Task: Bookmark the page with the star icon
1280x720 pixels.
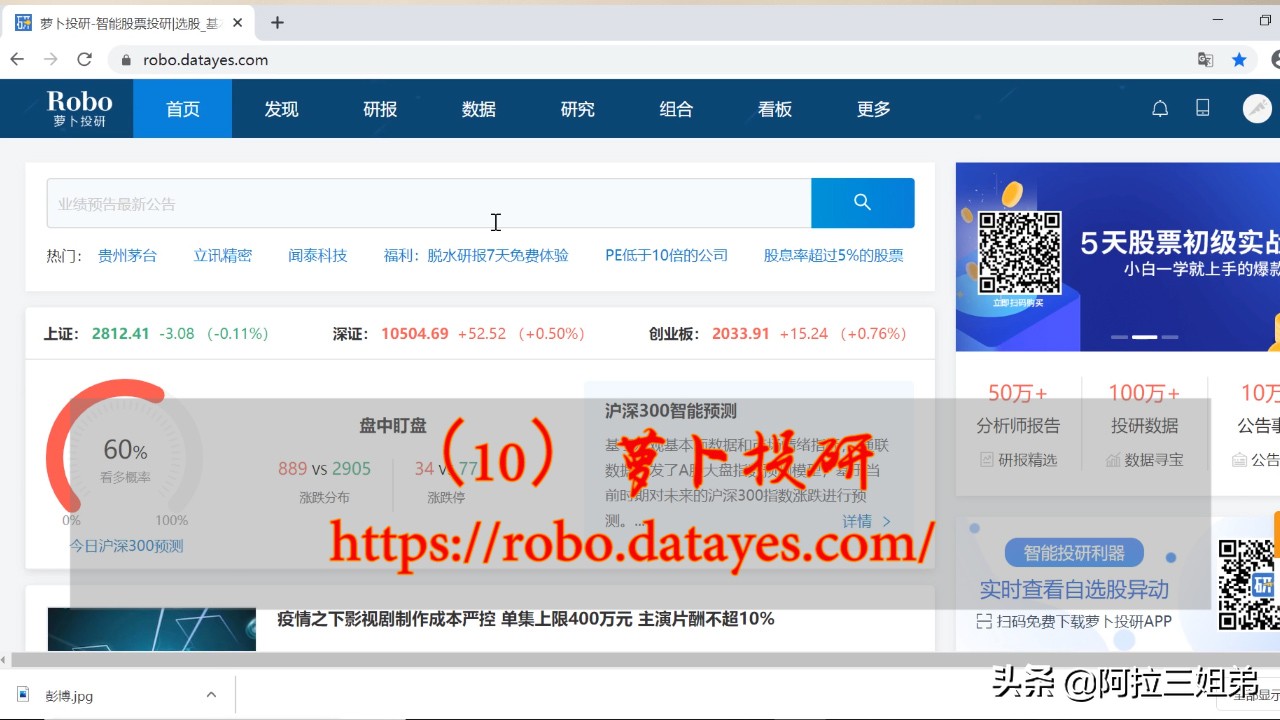Action: coord(1239,60)
